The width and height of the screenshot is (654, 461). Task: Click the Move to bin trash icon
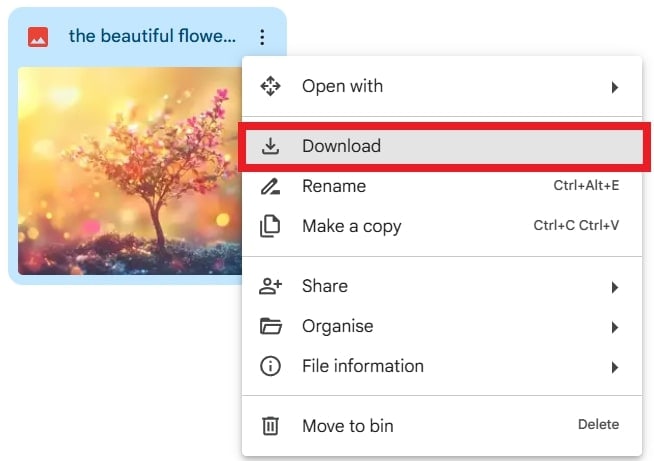pos(270,426)
